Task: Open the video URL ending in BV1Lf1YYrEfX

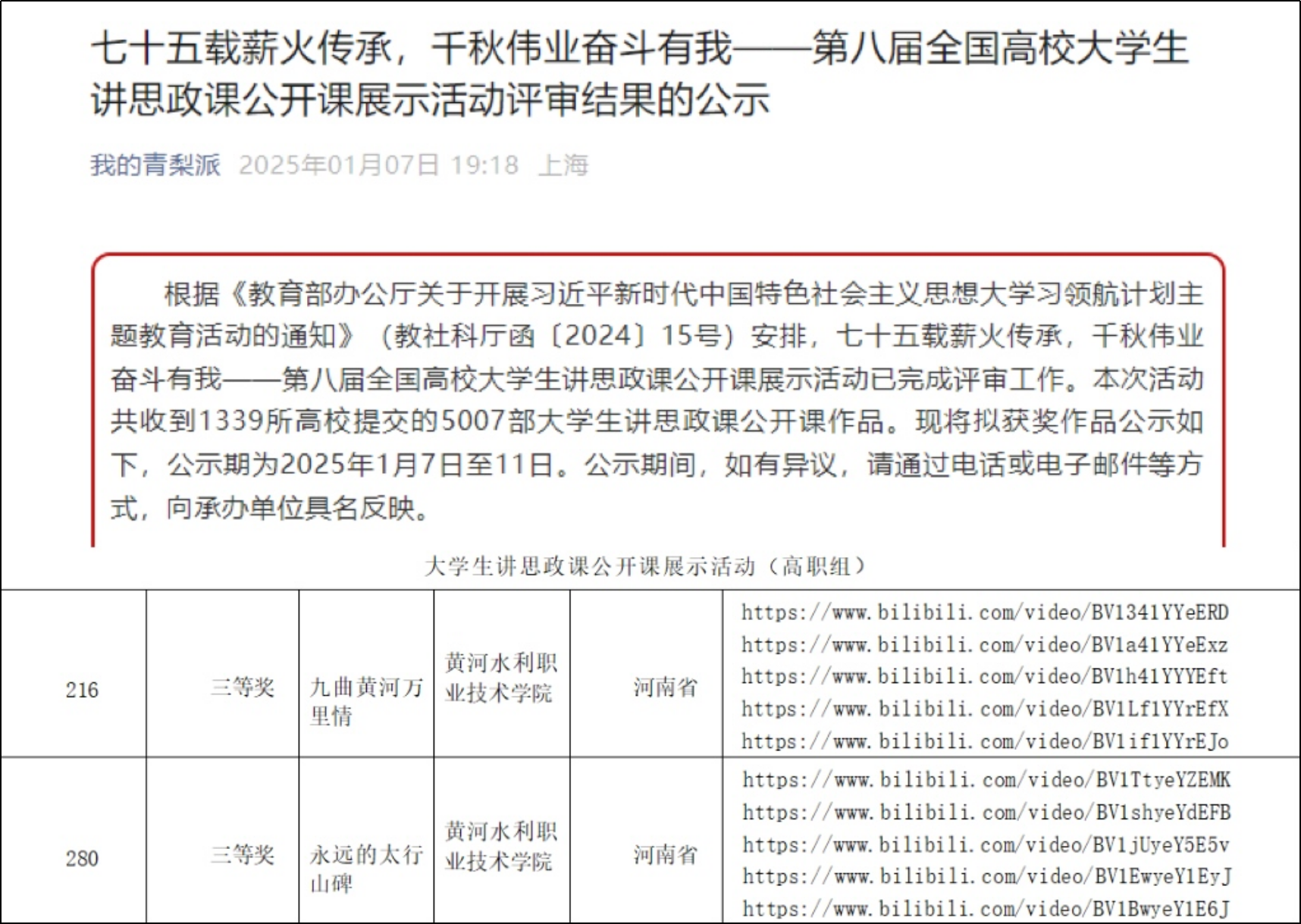Action: [x=984, y=709]
